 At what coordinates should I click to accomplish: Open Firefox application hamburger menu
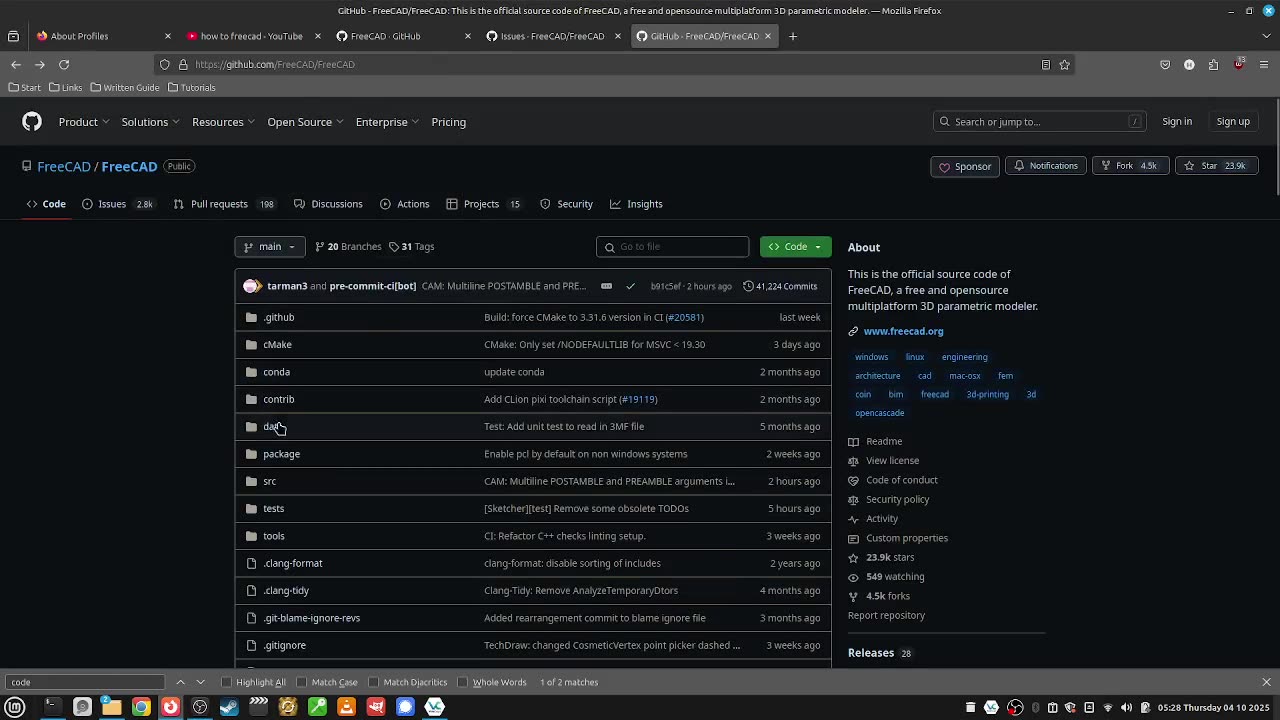coord(1263,64)
